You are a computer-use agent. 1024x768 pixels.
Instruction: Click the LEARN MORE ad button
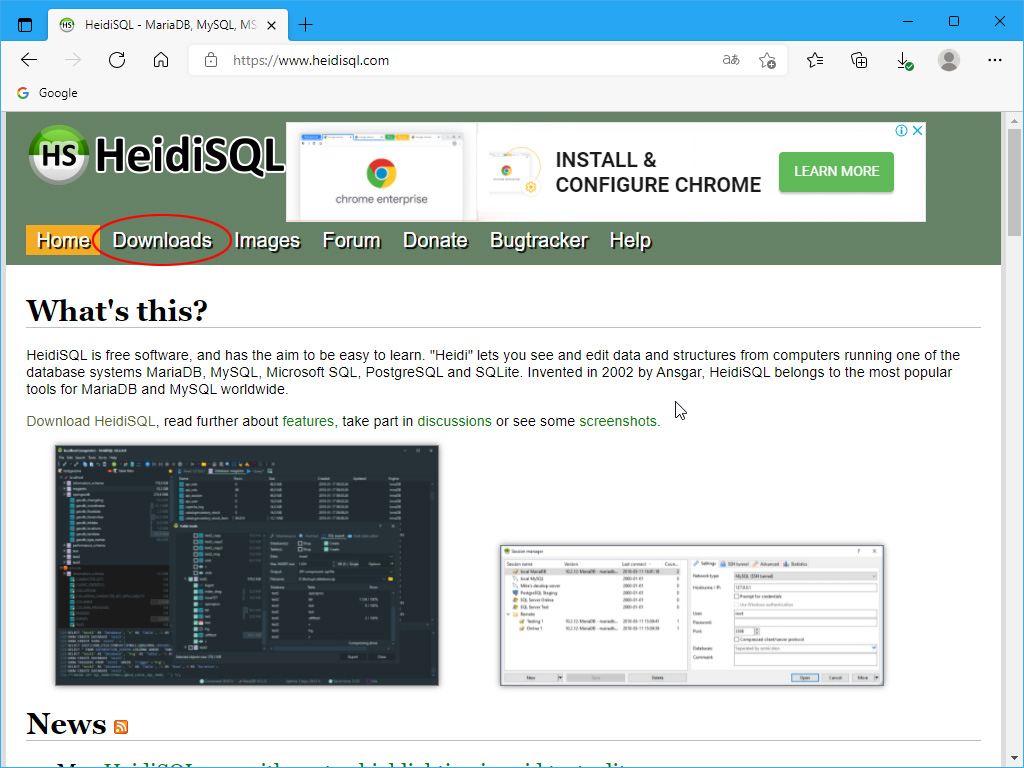click(x=836, y=172)
